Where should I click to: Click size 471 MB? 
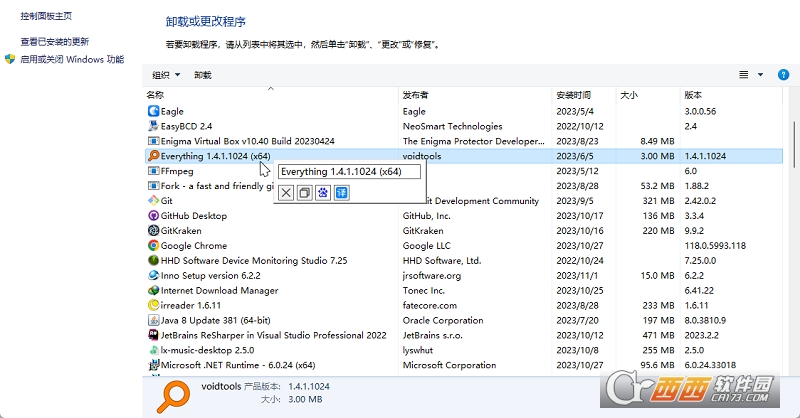[x=658, y=335]
